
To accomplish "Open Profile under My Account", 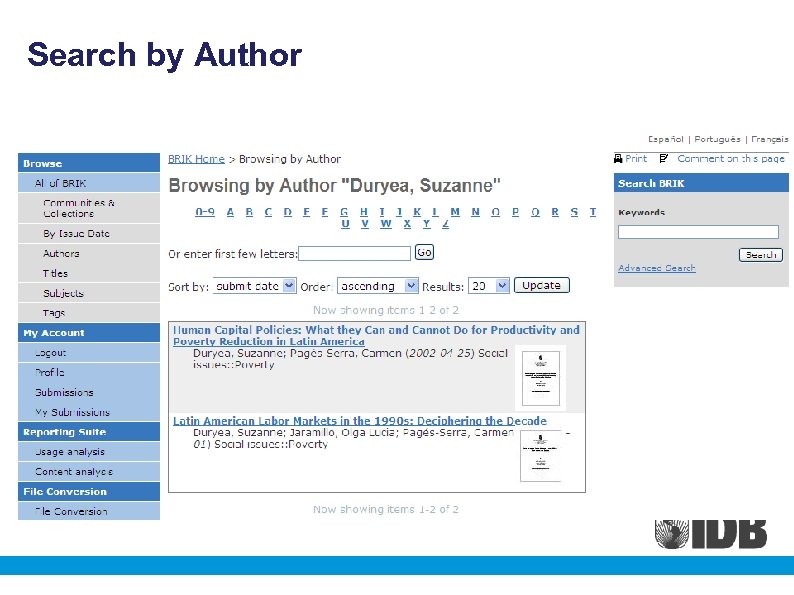I will (x=89, y=373).
